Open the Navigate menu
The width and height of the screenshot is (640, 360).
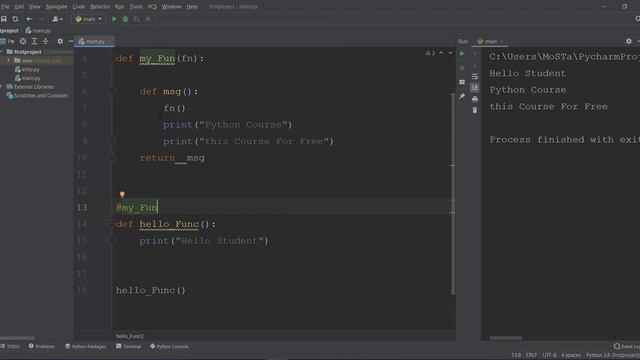56,7
